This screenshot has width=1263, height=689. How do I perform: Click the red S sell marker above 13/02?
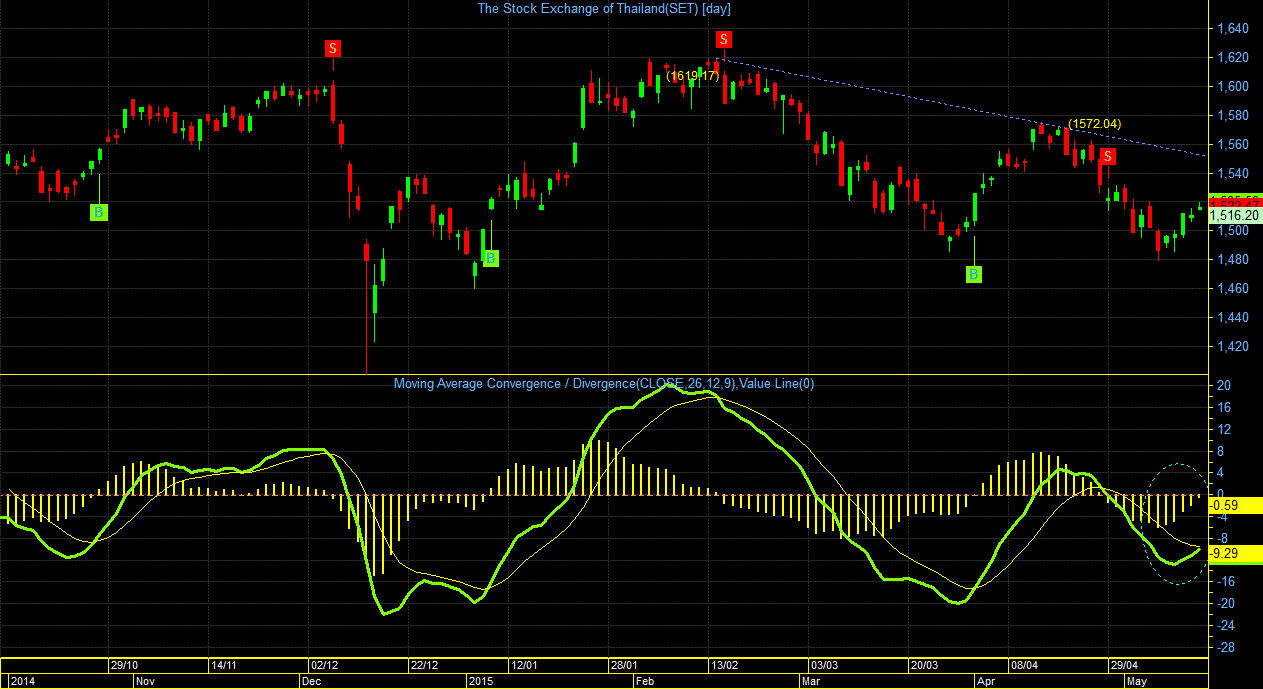click(724, 39)
